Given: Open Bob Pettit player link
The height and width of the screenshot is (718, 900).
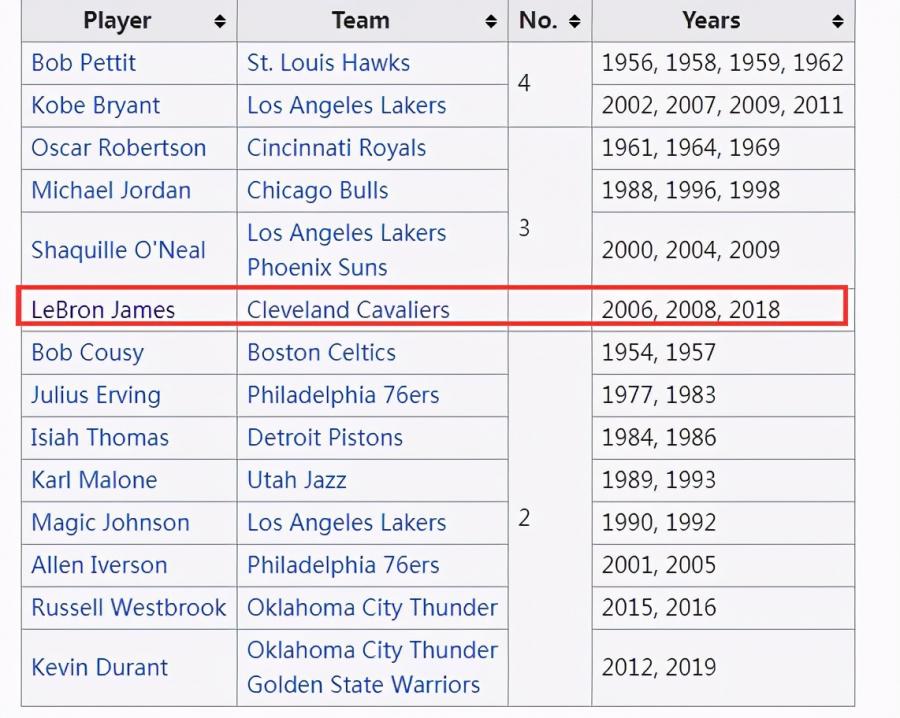Looking at the screenshot, I should (x=84, y=63).
